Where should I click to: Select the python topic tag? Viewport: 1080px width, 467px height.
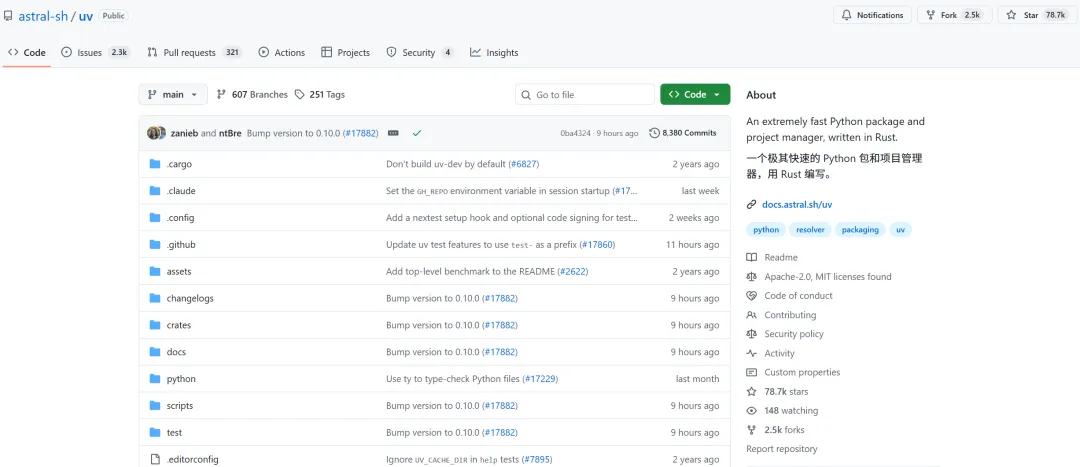tap(766, 230)
